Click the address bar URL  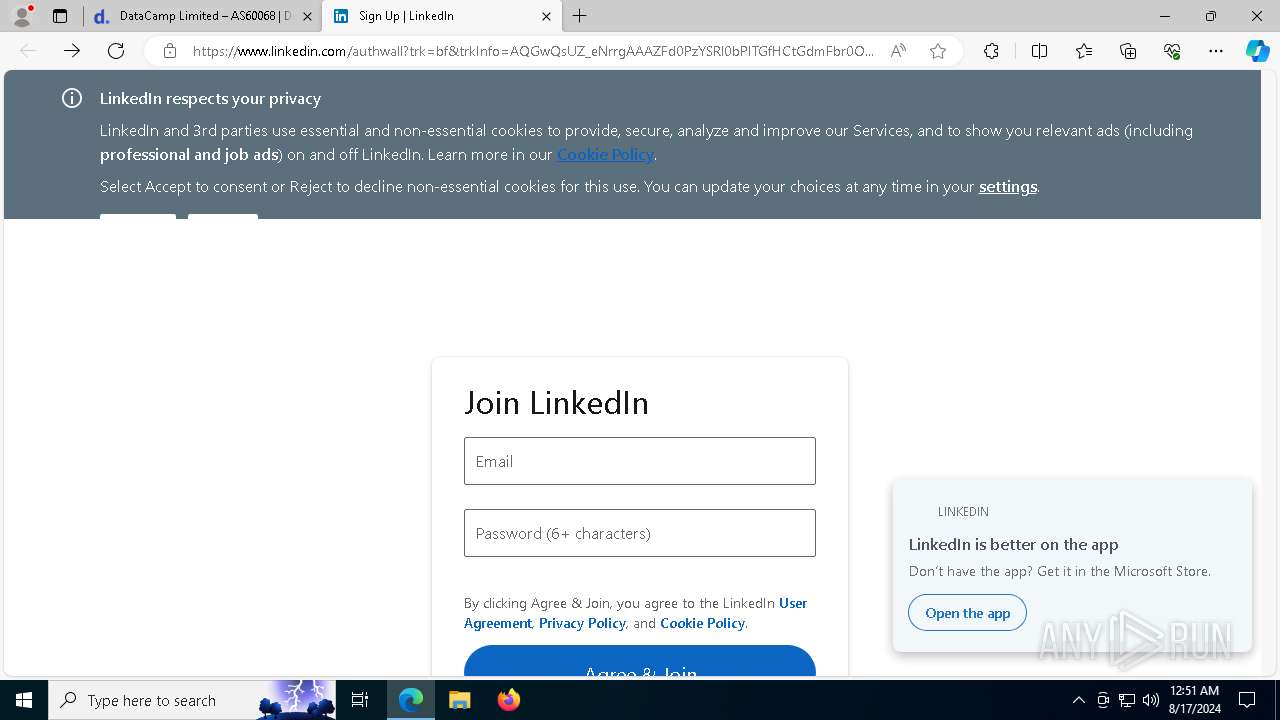click(x=533, y=51)
